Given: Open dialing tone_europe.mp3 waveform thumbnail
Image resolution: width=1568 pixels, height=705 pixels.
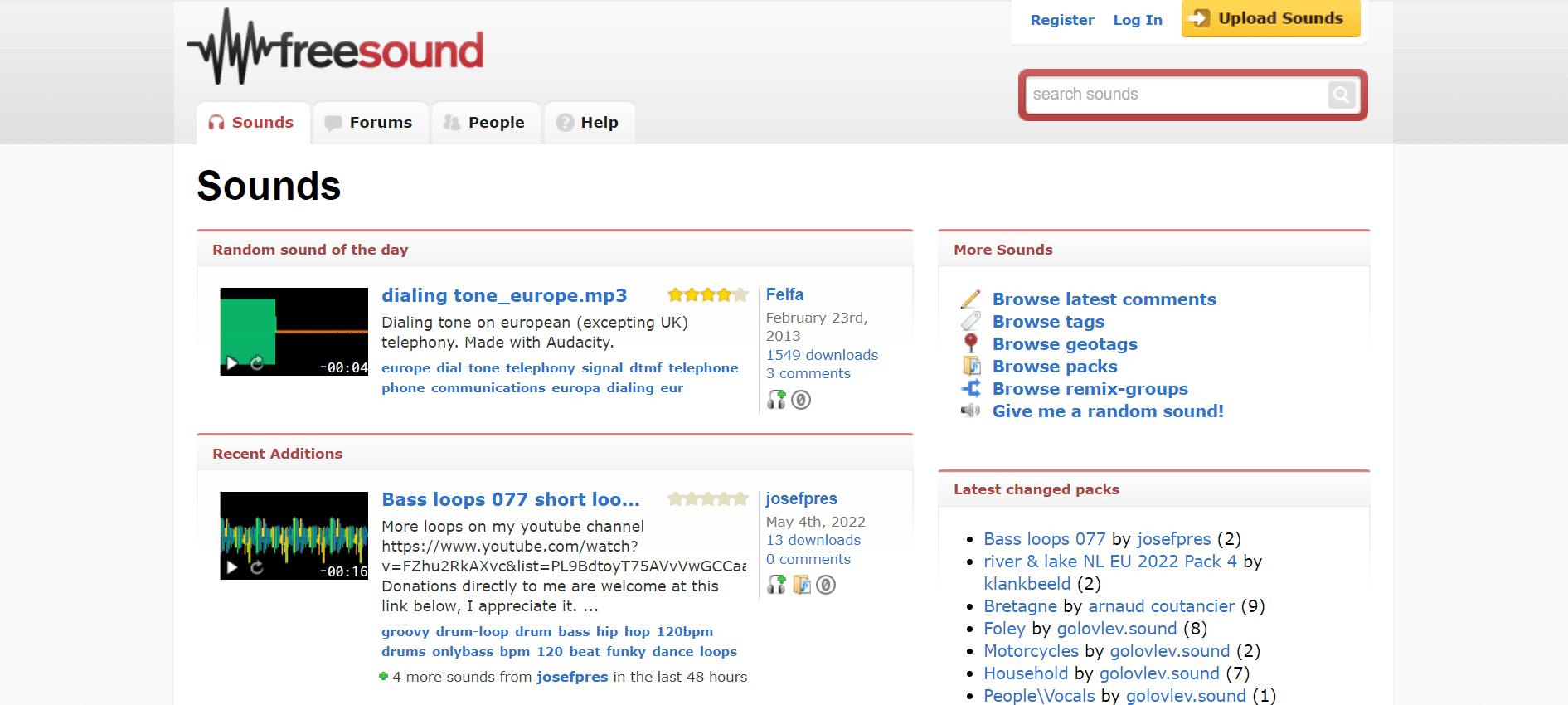Looking at the screenshot, I should coord(294,332).
